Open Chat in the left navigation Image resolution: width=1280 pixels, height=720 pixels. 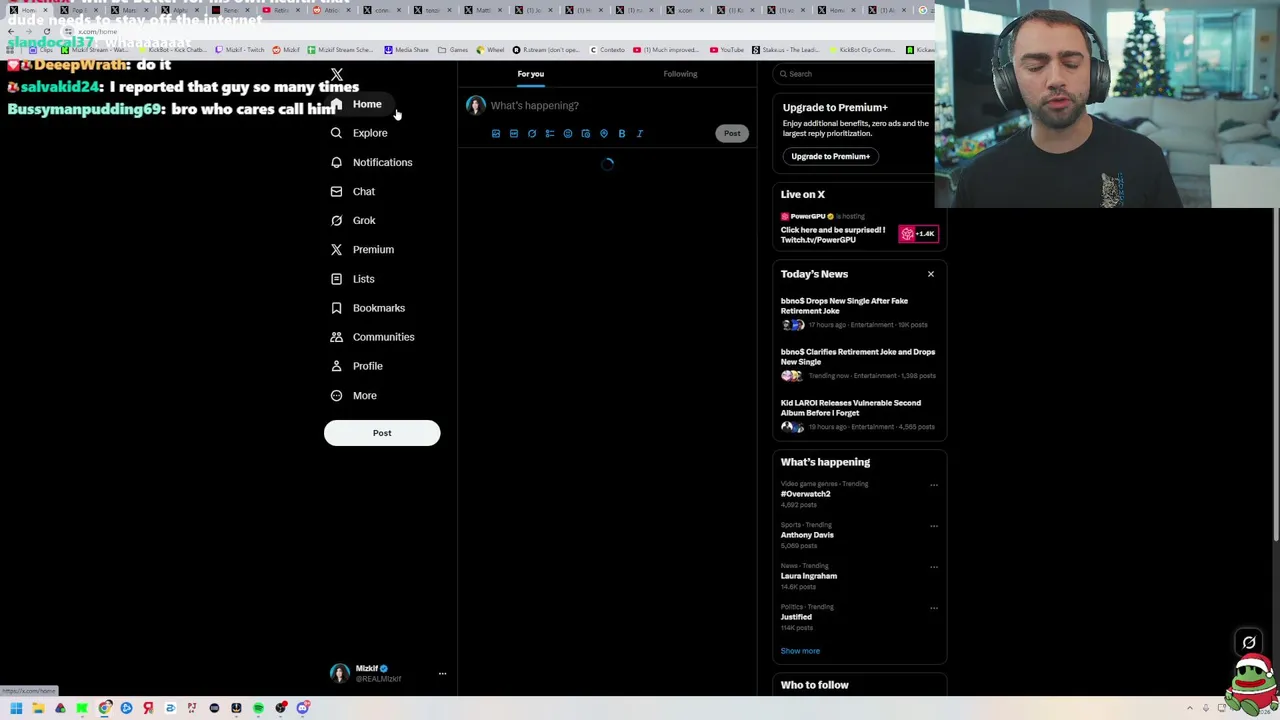click(352, 191)
